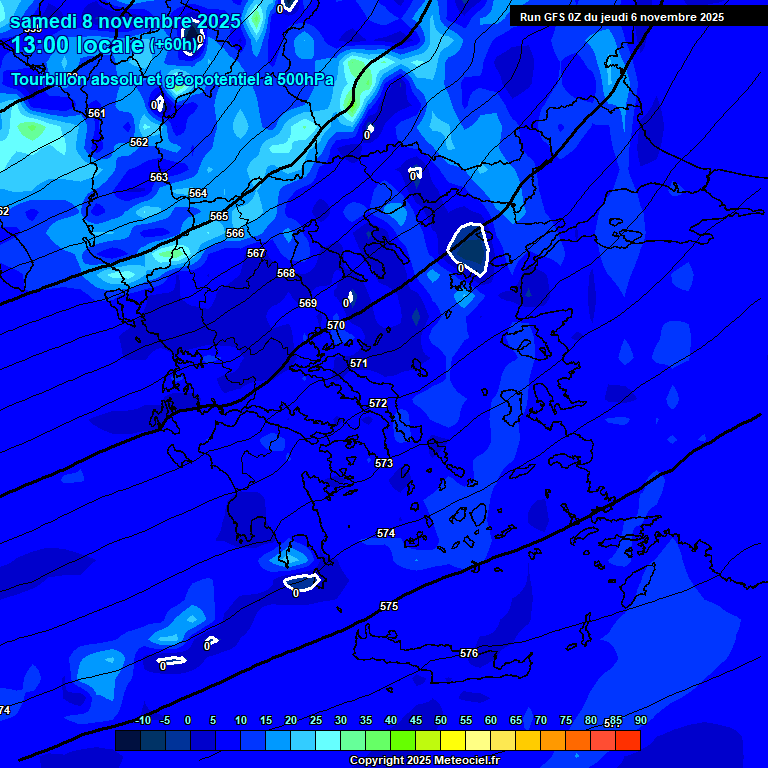Viewport: 768px width, 768px height.
Task: Select the bright yellow swatch under 50
Action: (x=452, y=741)
